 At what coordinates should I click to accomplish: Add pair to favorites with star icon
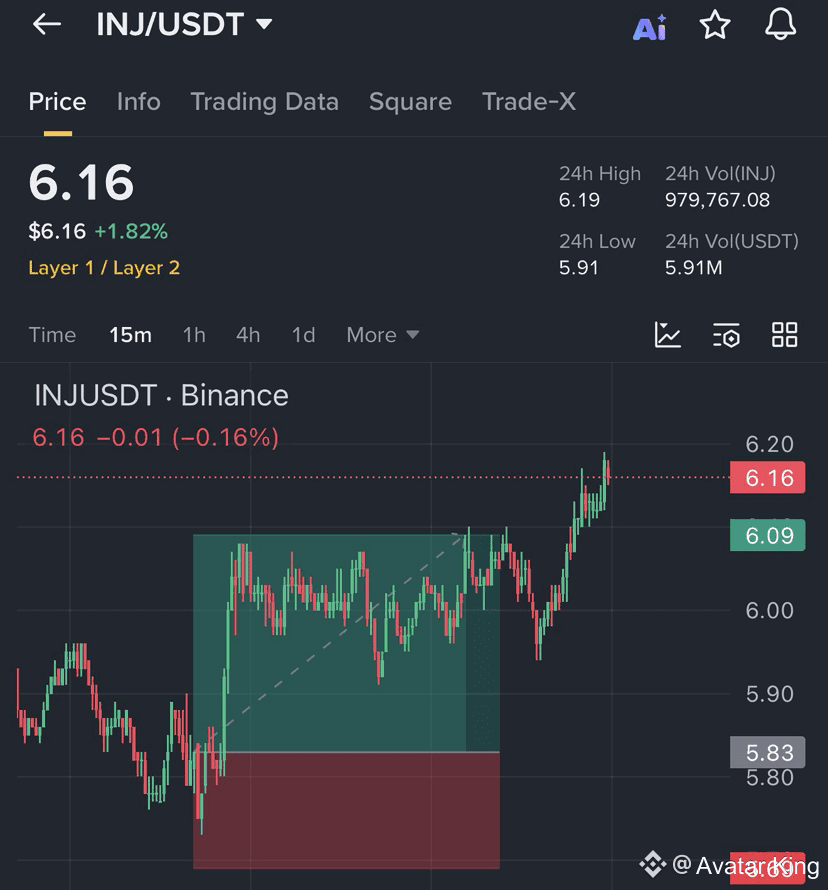click(x=715, y=25)
